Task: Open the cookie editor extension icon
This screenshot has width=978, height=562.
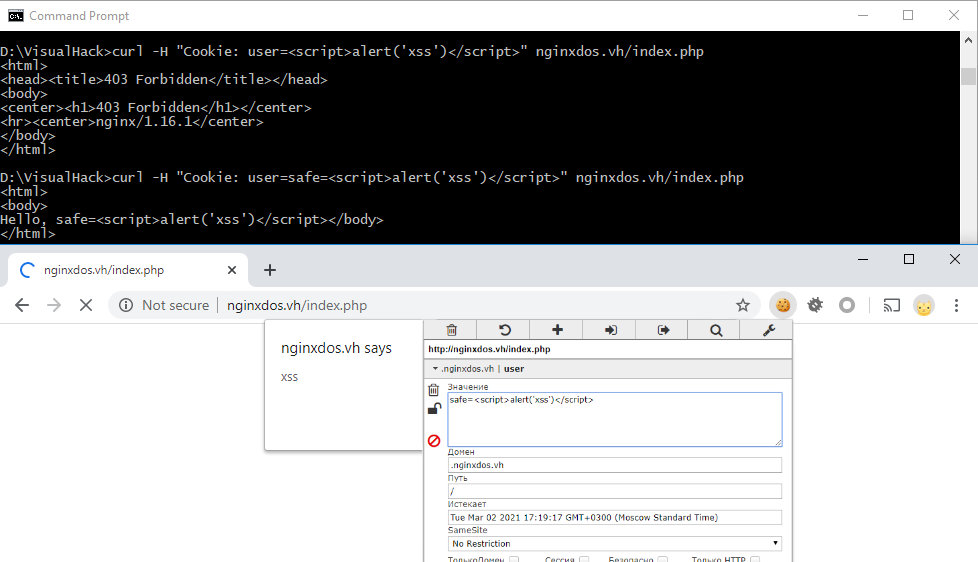Action: pos(783,305)
